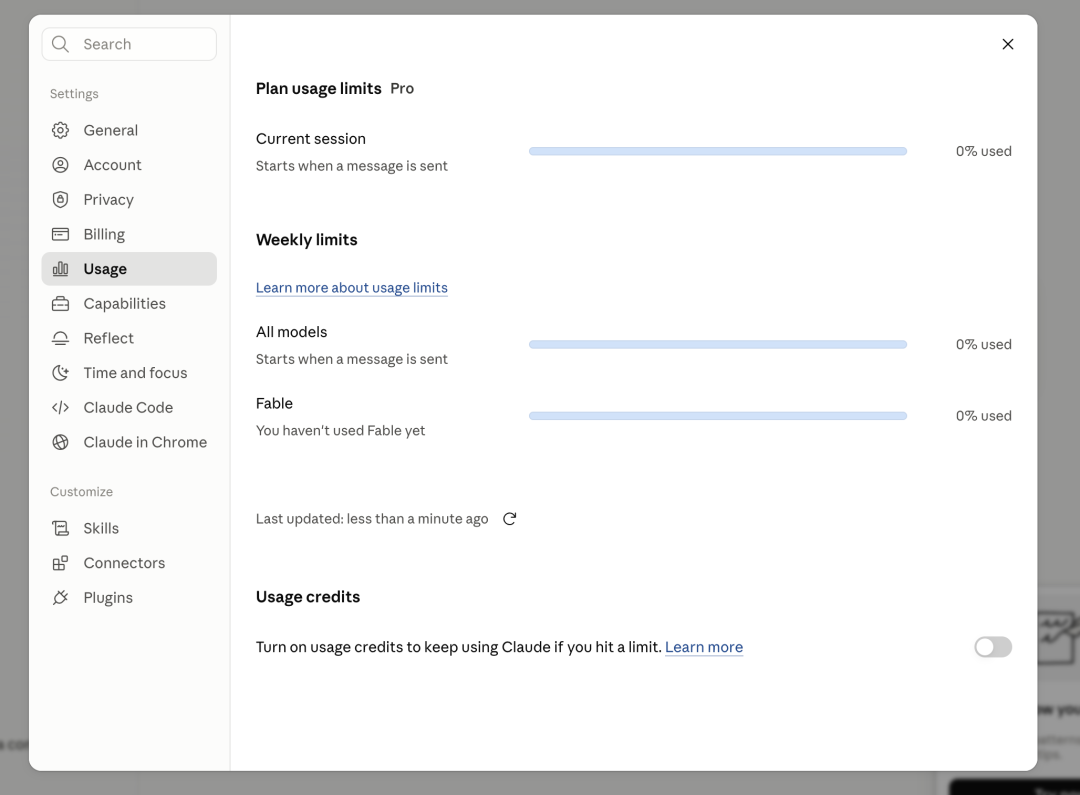Click the Account person icon
The height and width of the screenshot is (795, 1080).
click(61, 165)
